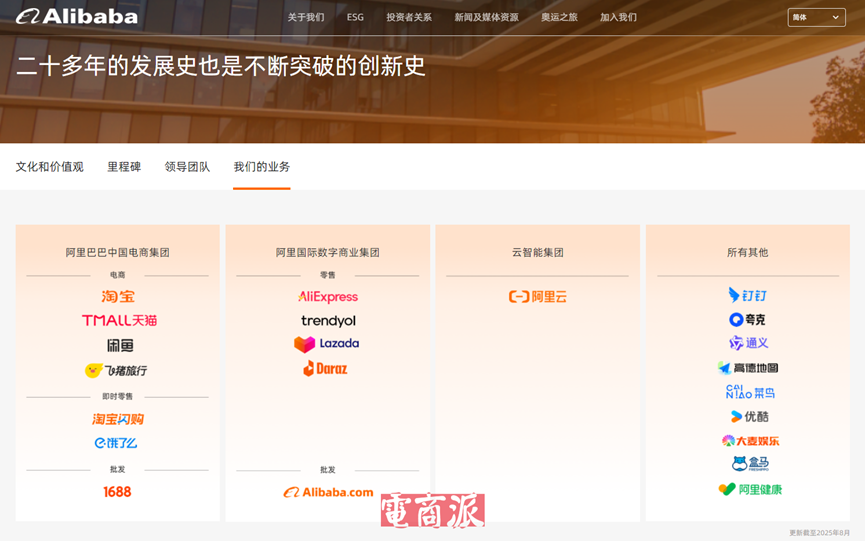Open the AliExpress logo

[x=328, y=297]
